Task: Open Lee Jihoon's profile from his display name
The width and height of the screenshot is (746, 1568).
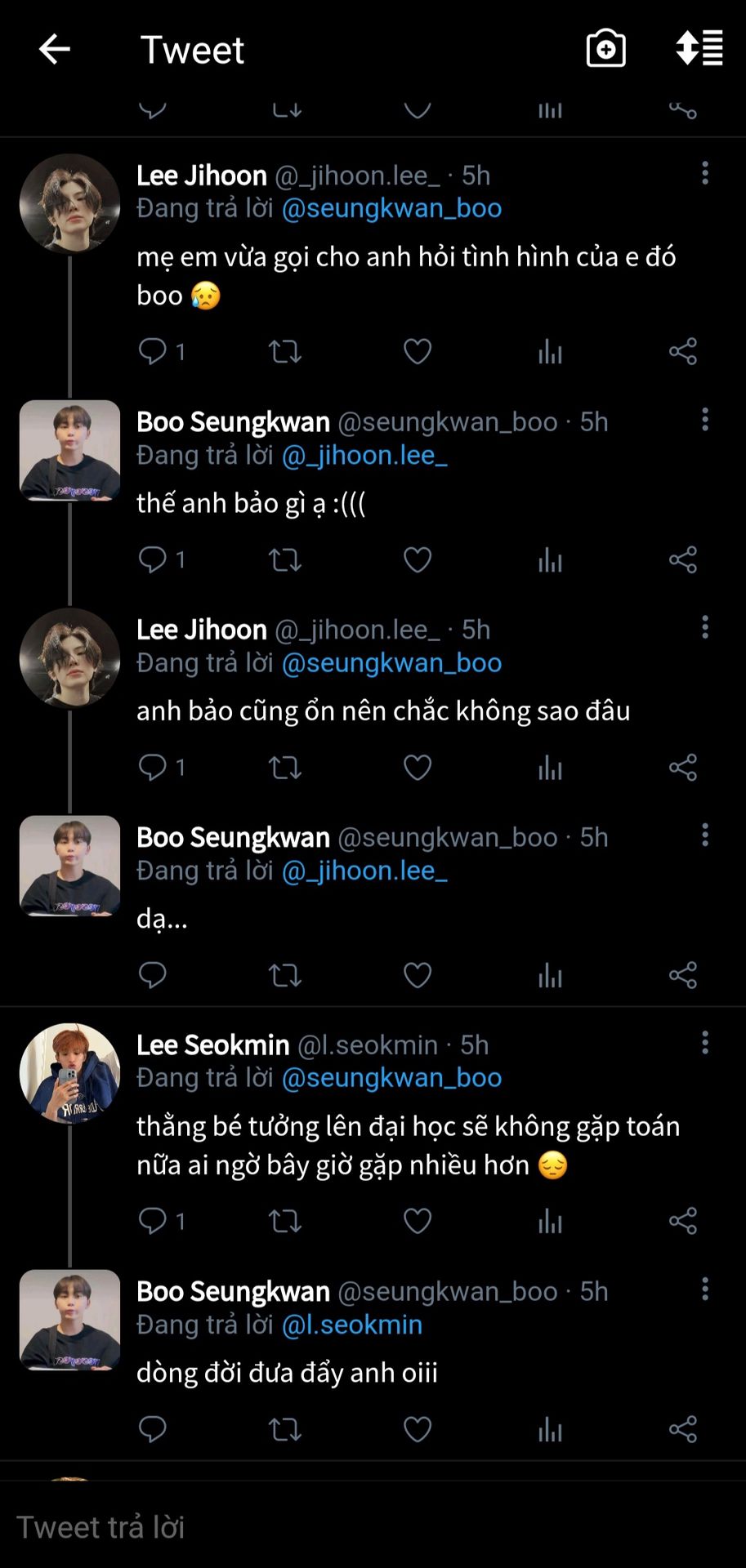Action: (x=202, y=176)
